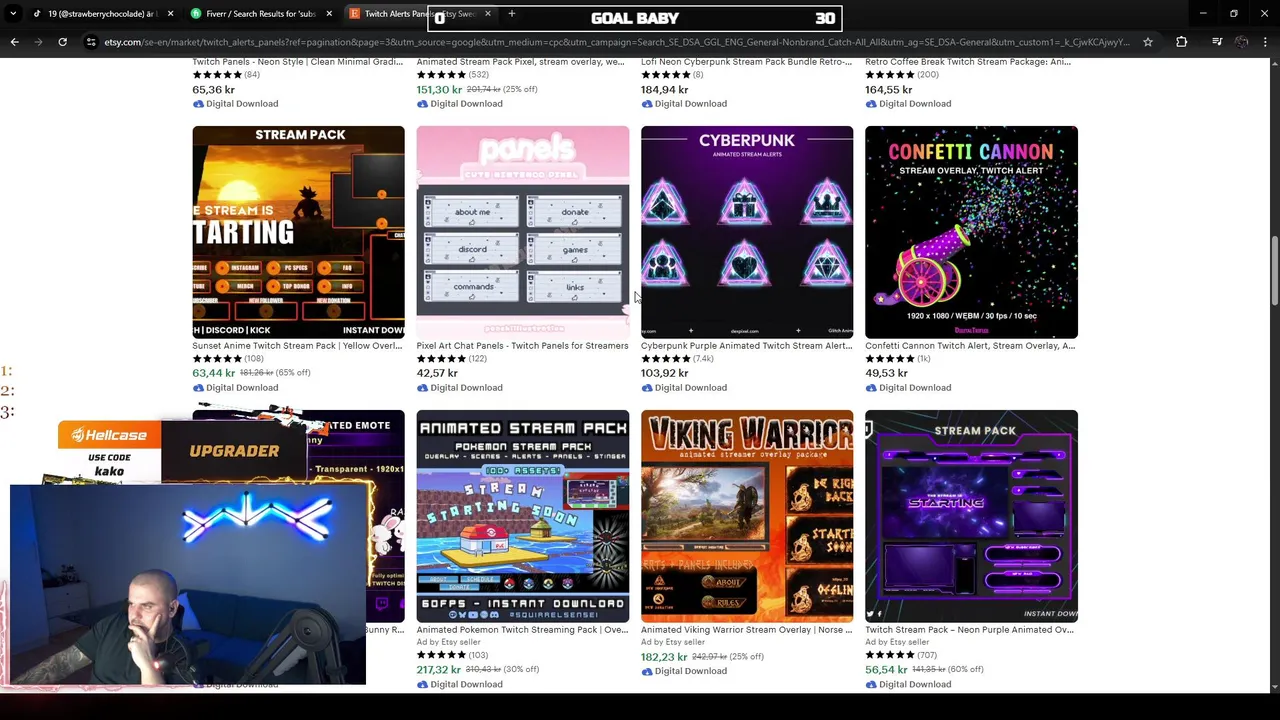This screenshot has width=1280, height=720.
Task: Go forward with the browser forward arrow
Action: coord(38,42)
